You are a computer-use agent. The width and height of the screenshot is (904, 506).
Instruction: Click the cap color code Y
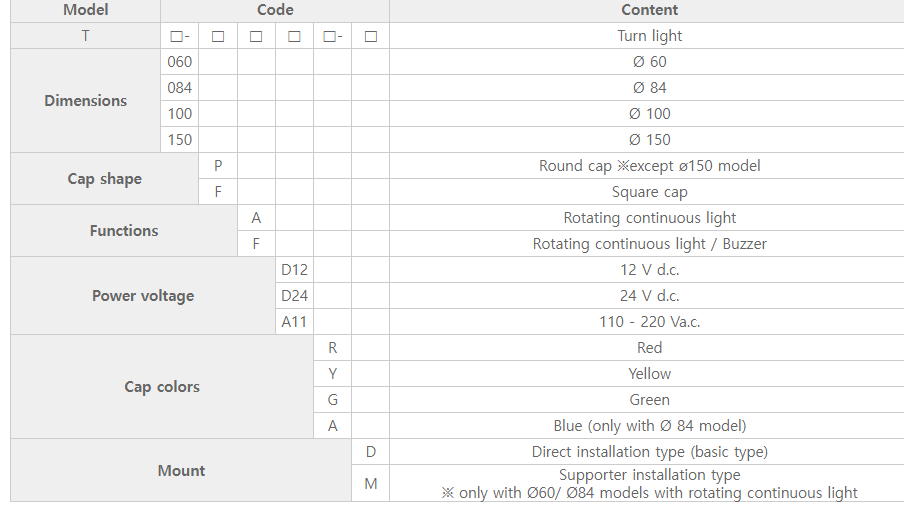pos(333,373)
